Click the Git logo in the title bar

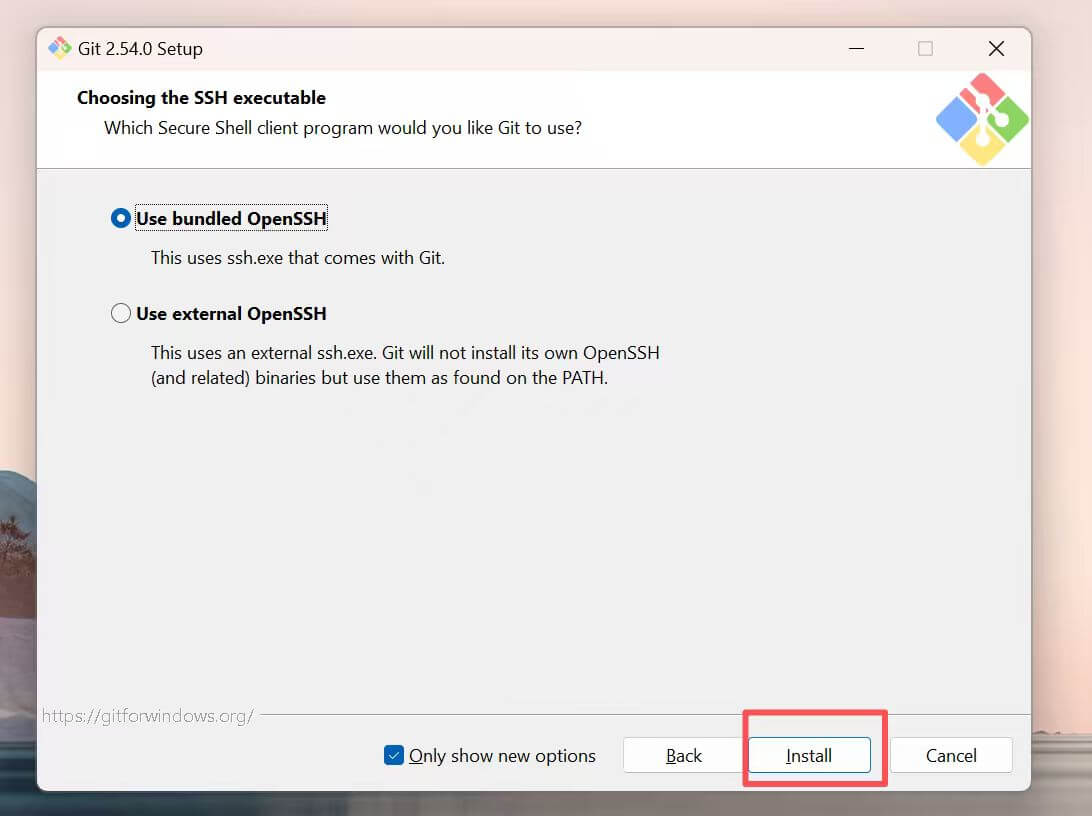pos(60,48)
